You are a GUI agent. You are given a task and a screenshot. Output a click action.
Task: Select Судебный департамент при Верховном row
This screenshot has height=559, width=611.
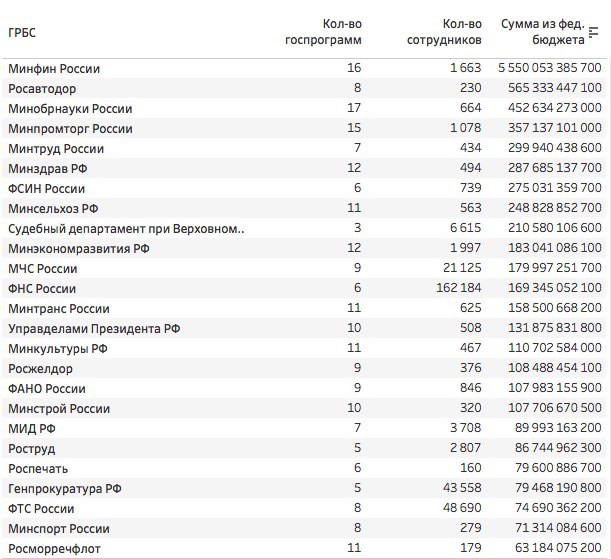[126, 229]
